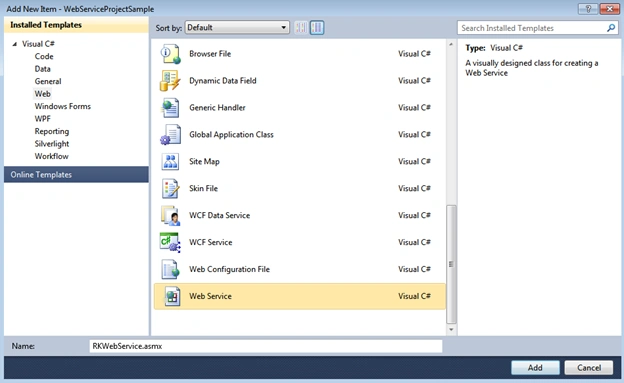Click the template list scrollbar thumb
The width and height of the screenshot is (624, 383).
point(451,264)
